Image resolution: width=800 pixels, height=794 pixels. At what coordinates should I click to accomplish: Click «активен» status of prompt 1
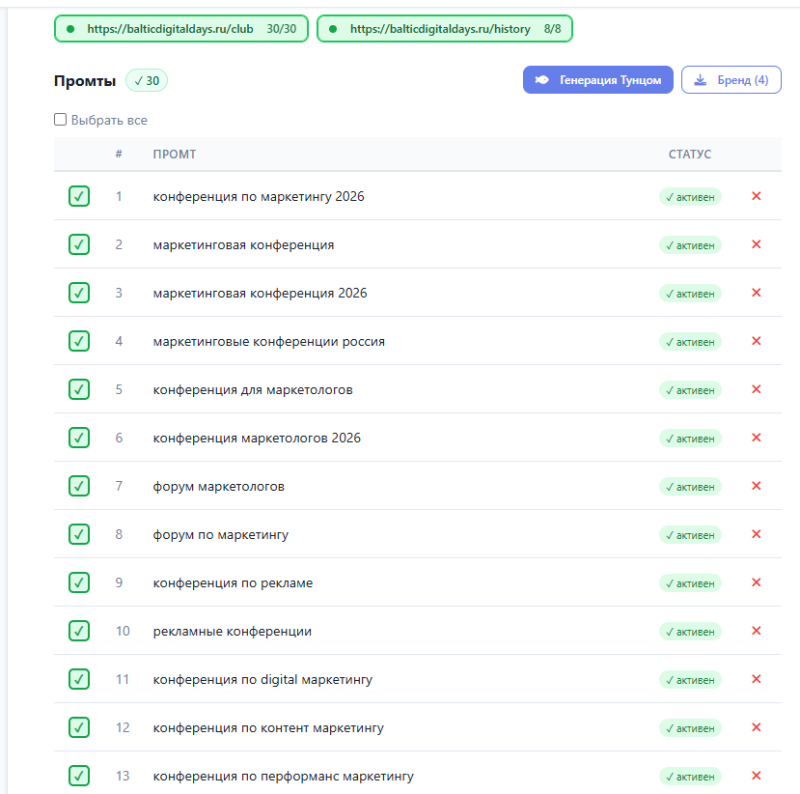pos(690,197)
